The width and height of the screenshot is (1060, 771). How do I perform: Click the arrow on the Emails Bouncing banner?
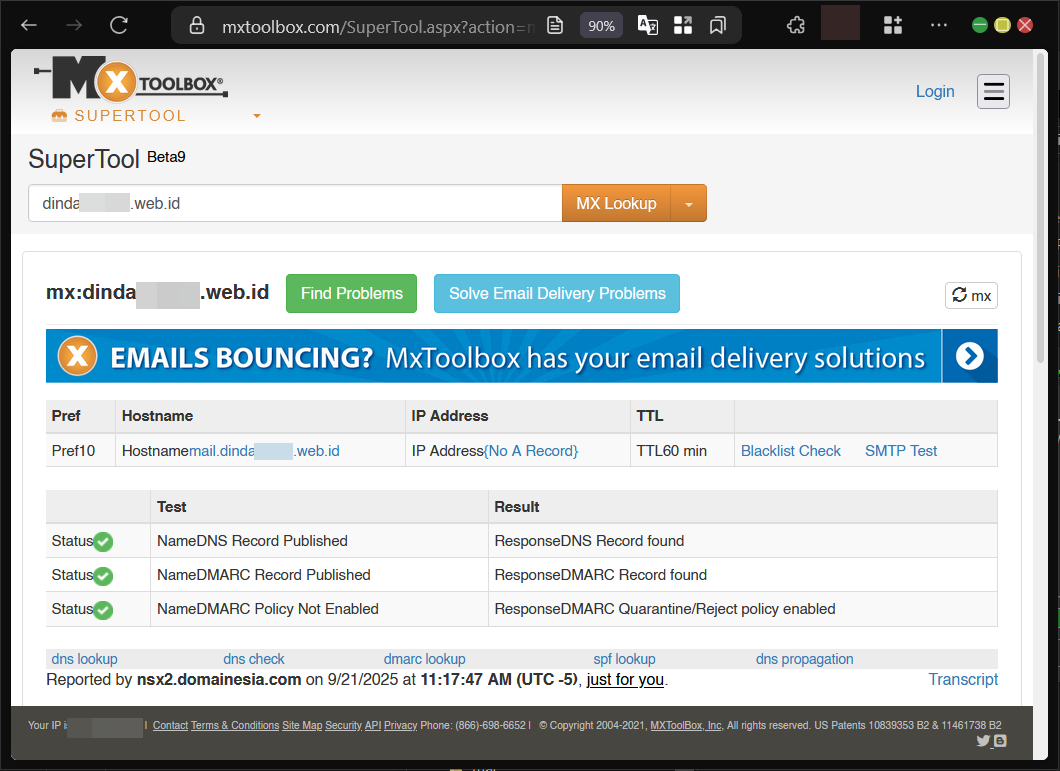[969, 356]
